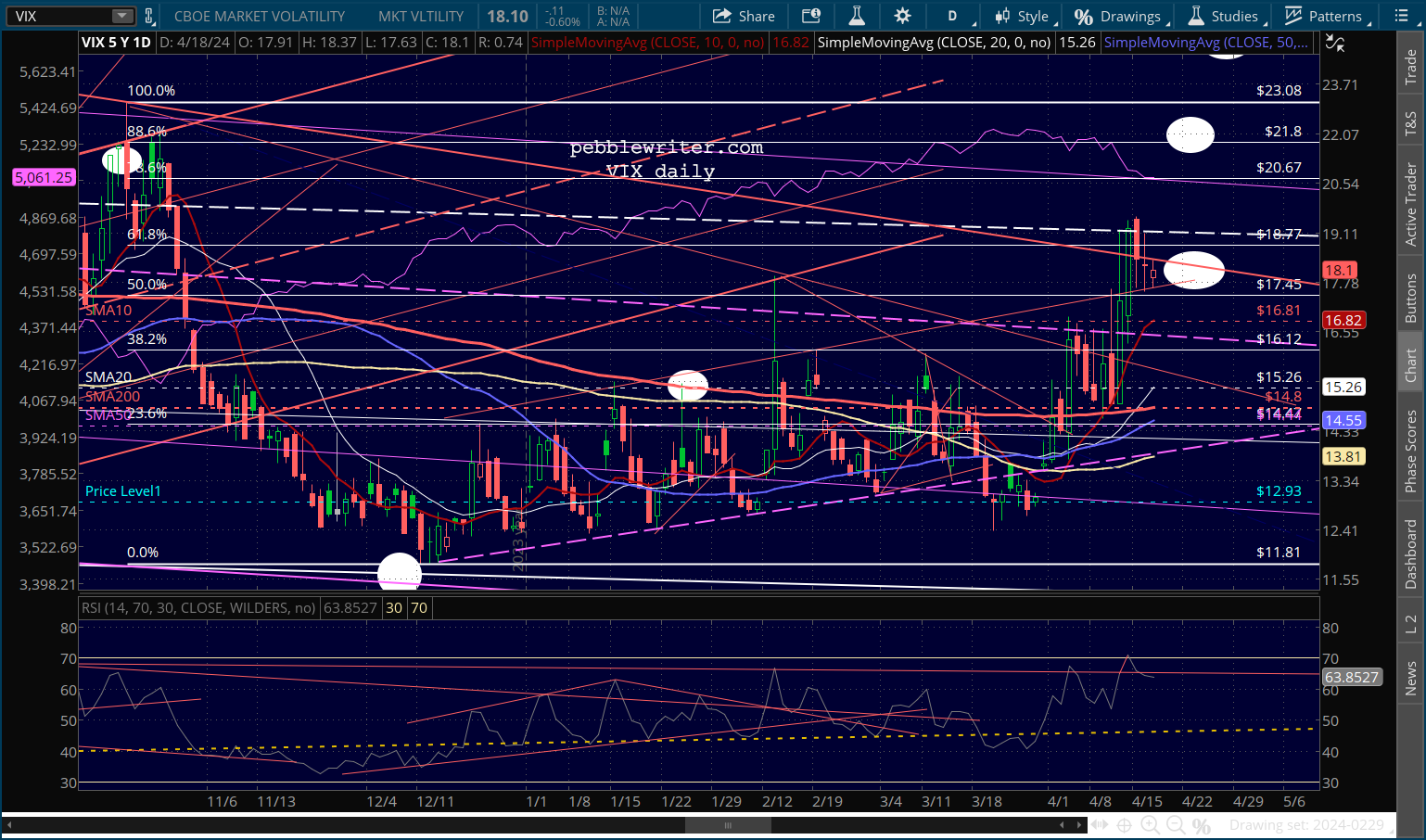Click the zoom in magnifier icon
The width and height of the screenshot is (1426, 840).
(1150, 824)
